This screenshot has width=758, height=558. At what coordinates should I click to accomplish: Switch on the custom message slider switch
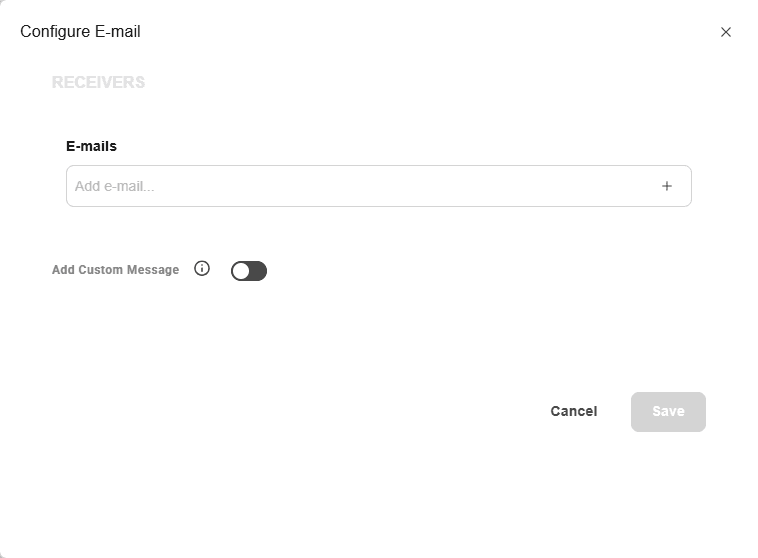coord(249,271)
